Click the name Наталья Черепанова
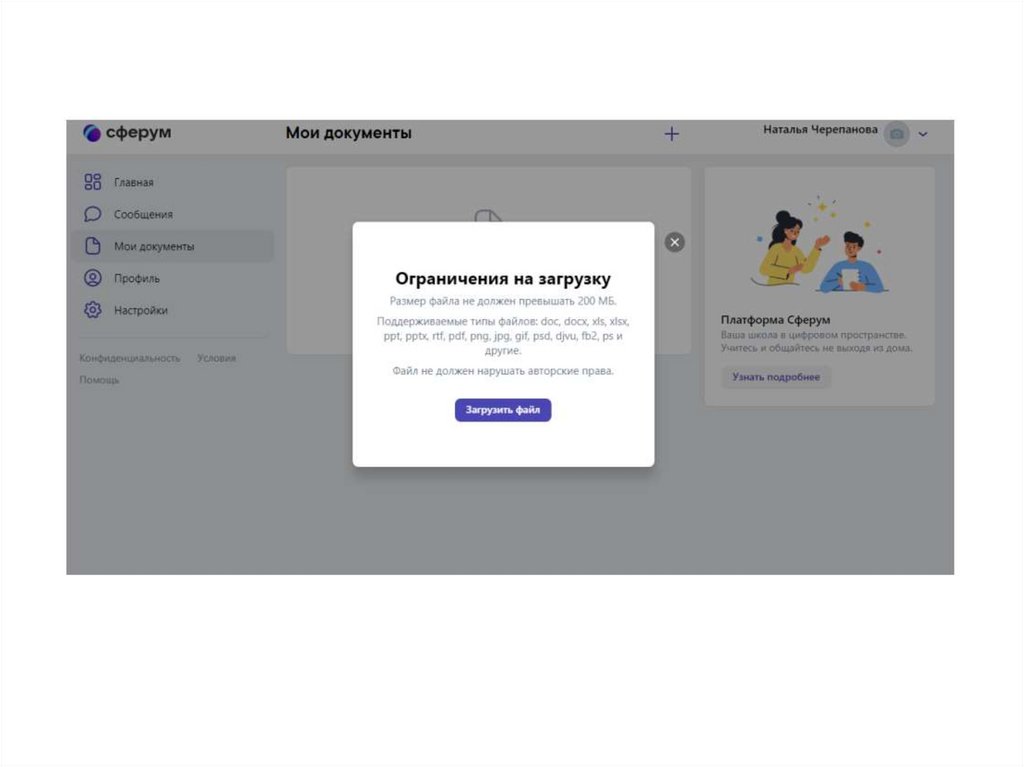Viewport: 1024px width, 767px height. point(820,129)
